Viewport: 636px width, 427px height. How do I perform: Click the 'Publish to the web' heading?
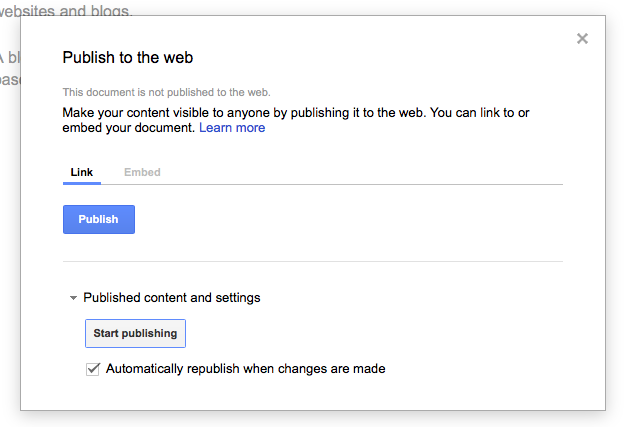[x=128, y=58]
